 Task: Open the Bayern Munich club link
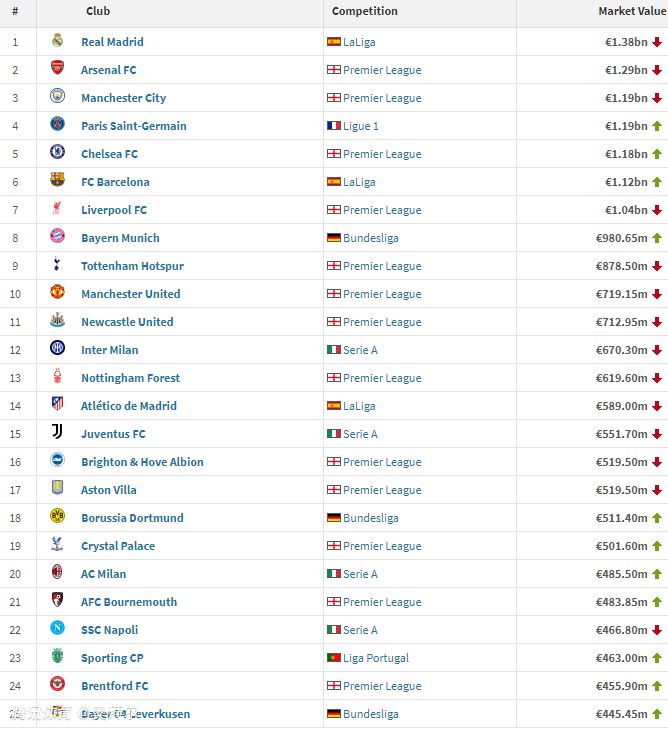click(120, 238)
